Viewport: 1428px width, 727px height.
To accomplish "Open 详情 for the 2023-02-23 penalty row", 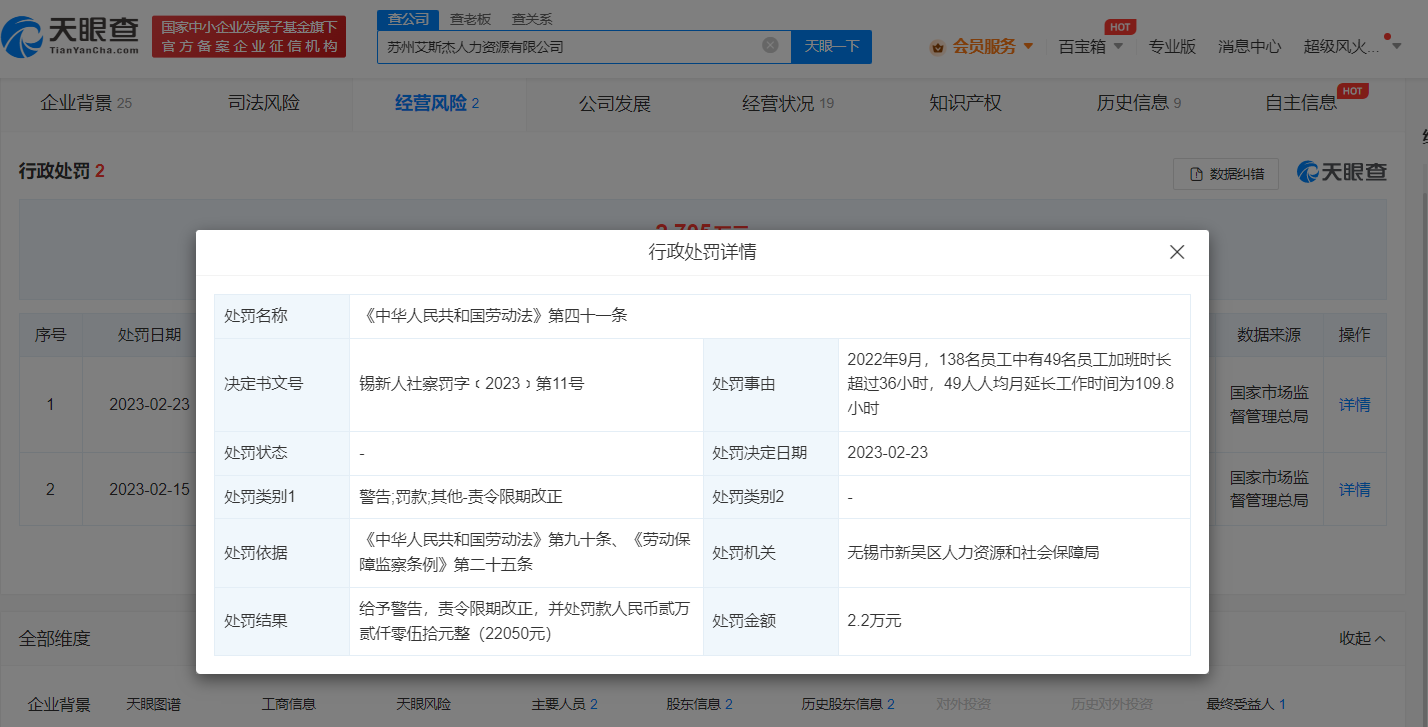I will click(1355, 405).
